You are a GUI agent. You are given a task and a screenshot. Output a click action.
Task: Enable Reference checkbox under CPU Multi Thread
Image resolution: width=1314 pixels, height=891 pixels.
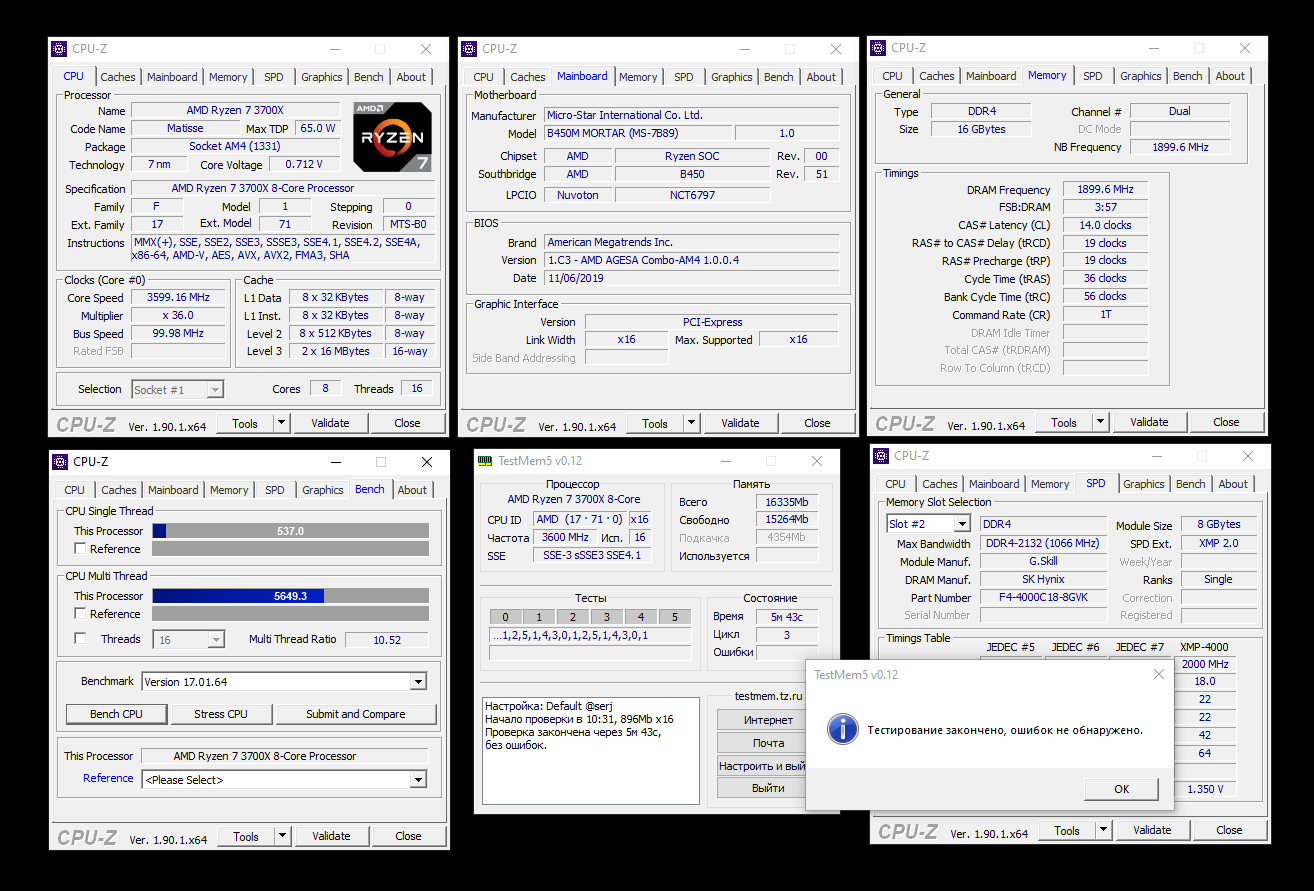(80, 614)
